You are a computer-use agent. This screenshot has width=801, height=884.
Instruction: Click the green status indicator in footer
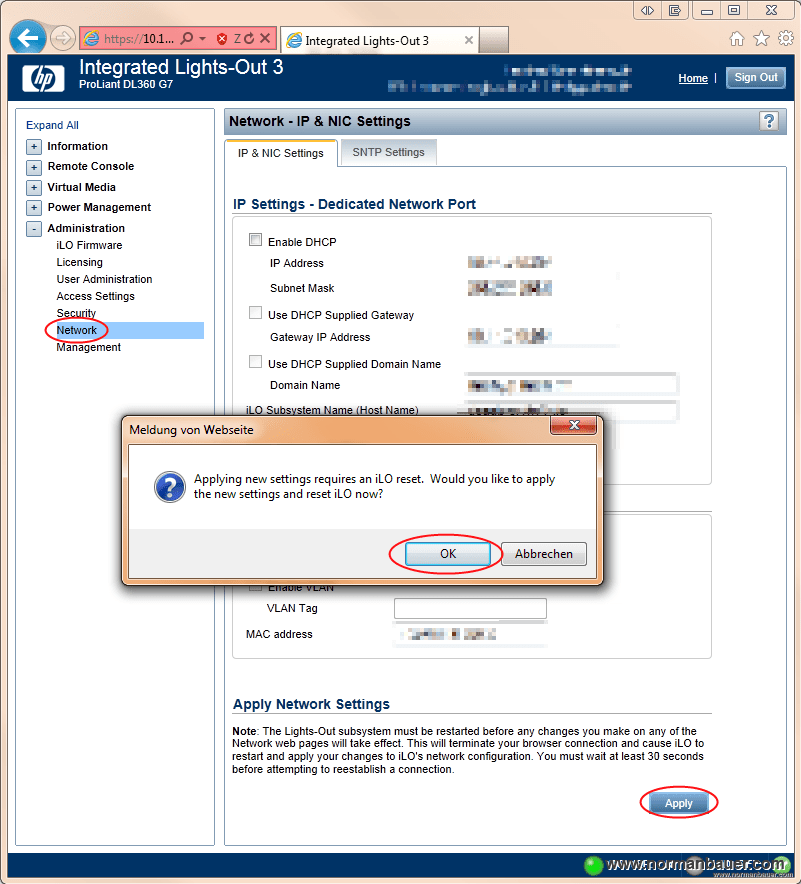click(x=593, y=865)
